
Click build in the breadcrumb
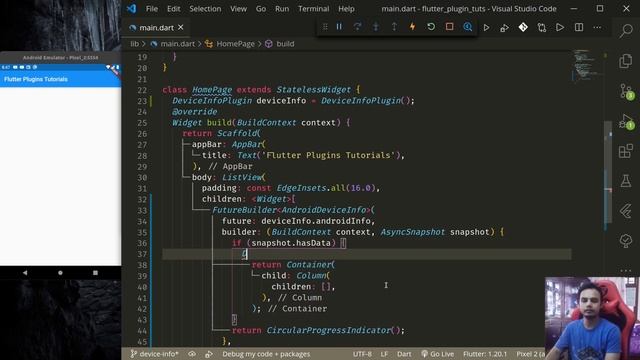(x=285, y=44)
